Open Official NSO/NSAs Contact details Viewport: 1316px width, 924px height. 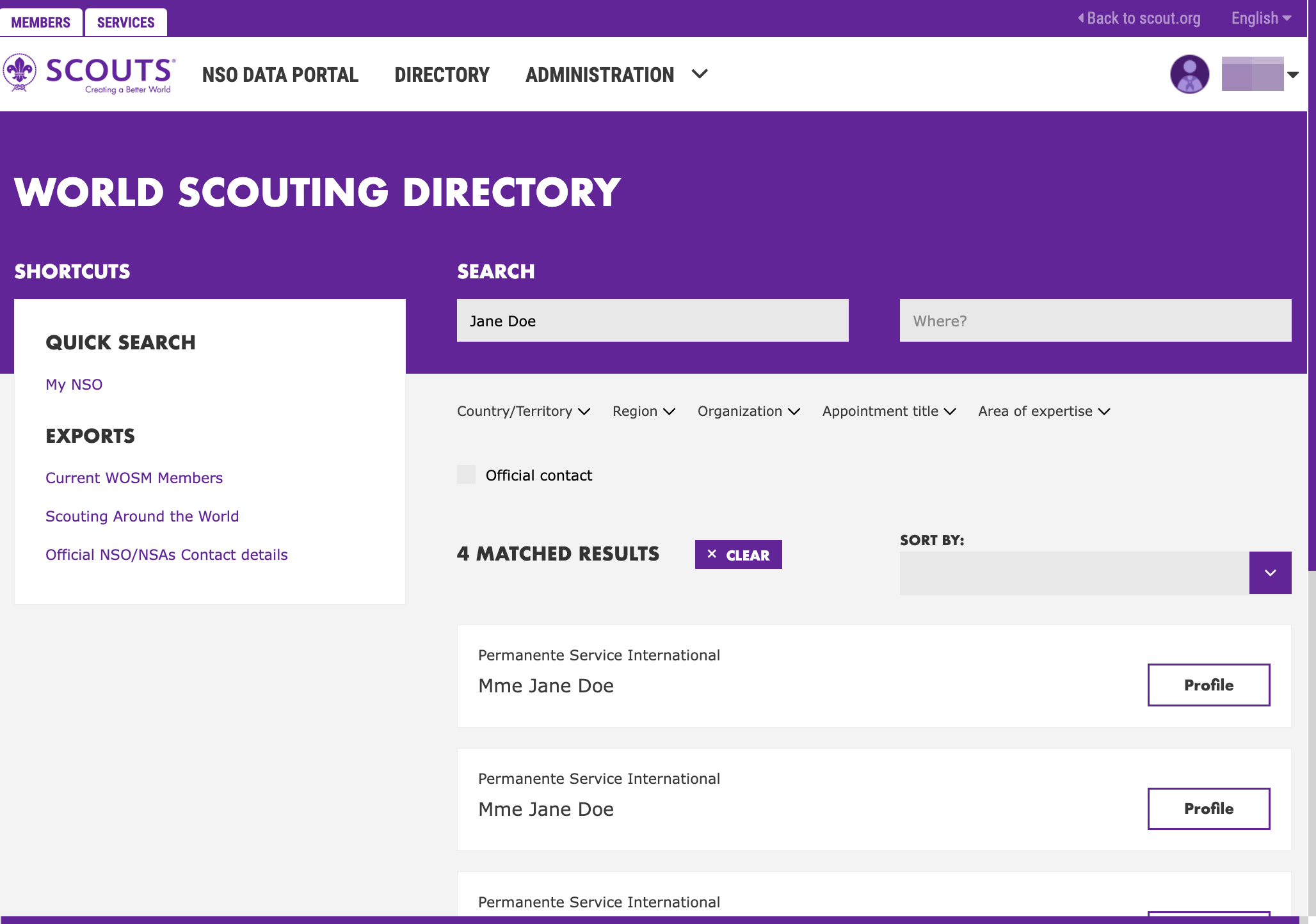(x=166, y=555)
